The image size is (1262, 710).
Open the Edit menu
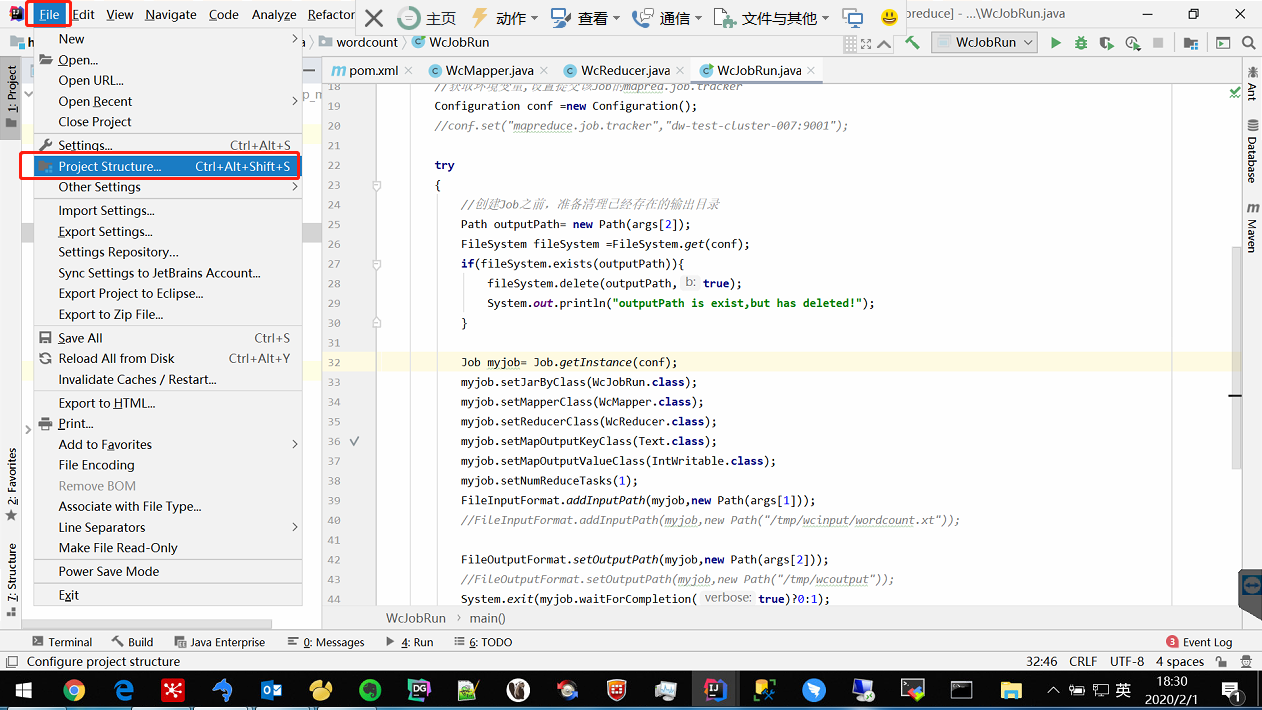[83, 14]
